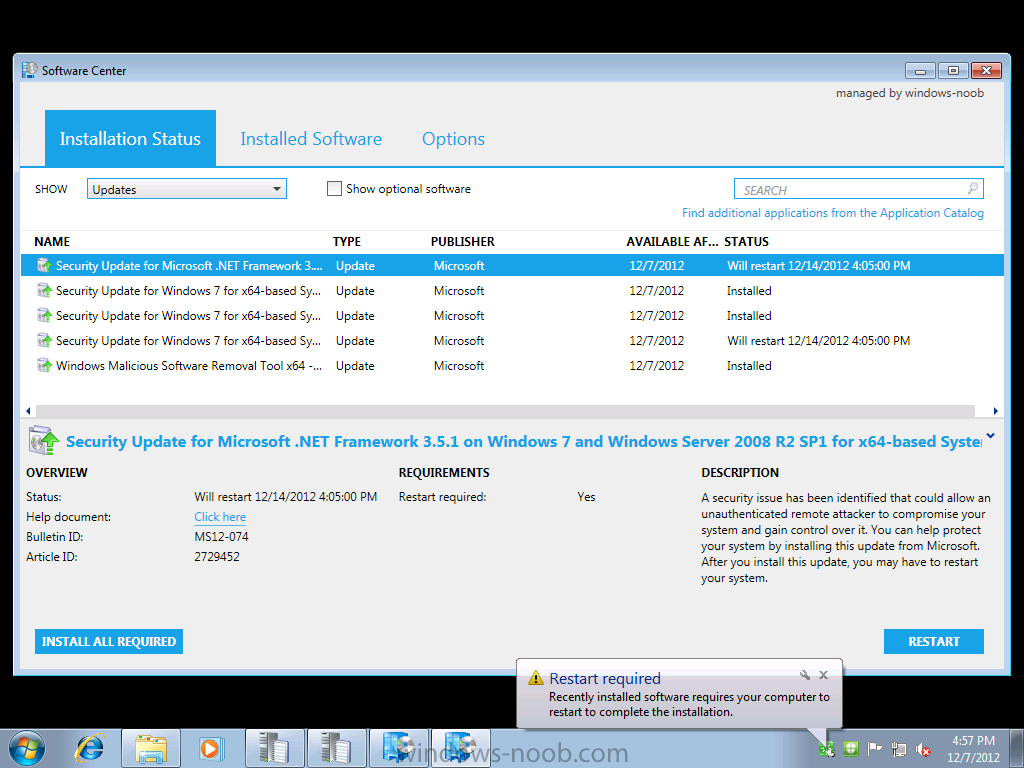Open Find additional applications Application Catalog link
The width and height of the screenshot is (1024, 768).
click(833, 213)
